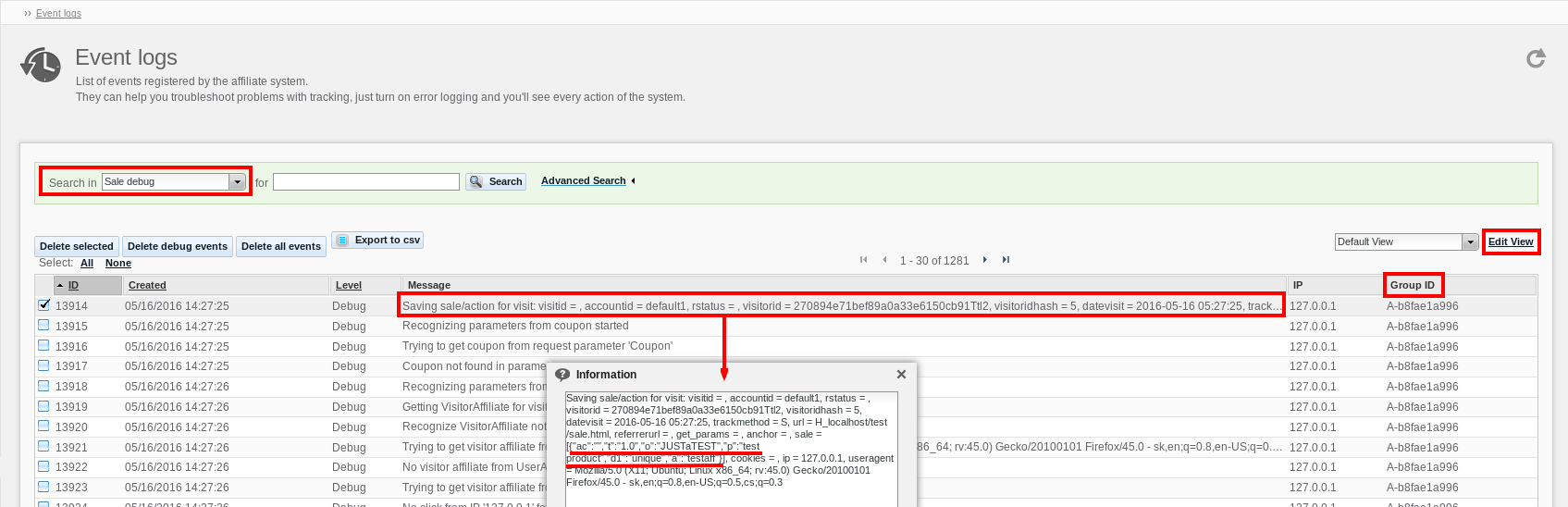Sort by the Created column header
The height and width of the screenshot is (507, 1568).
(147, 285)
